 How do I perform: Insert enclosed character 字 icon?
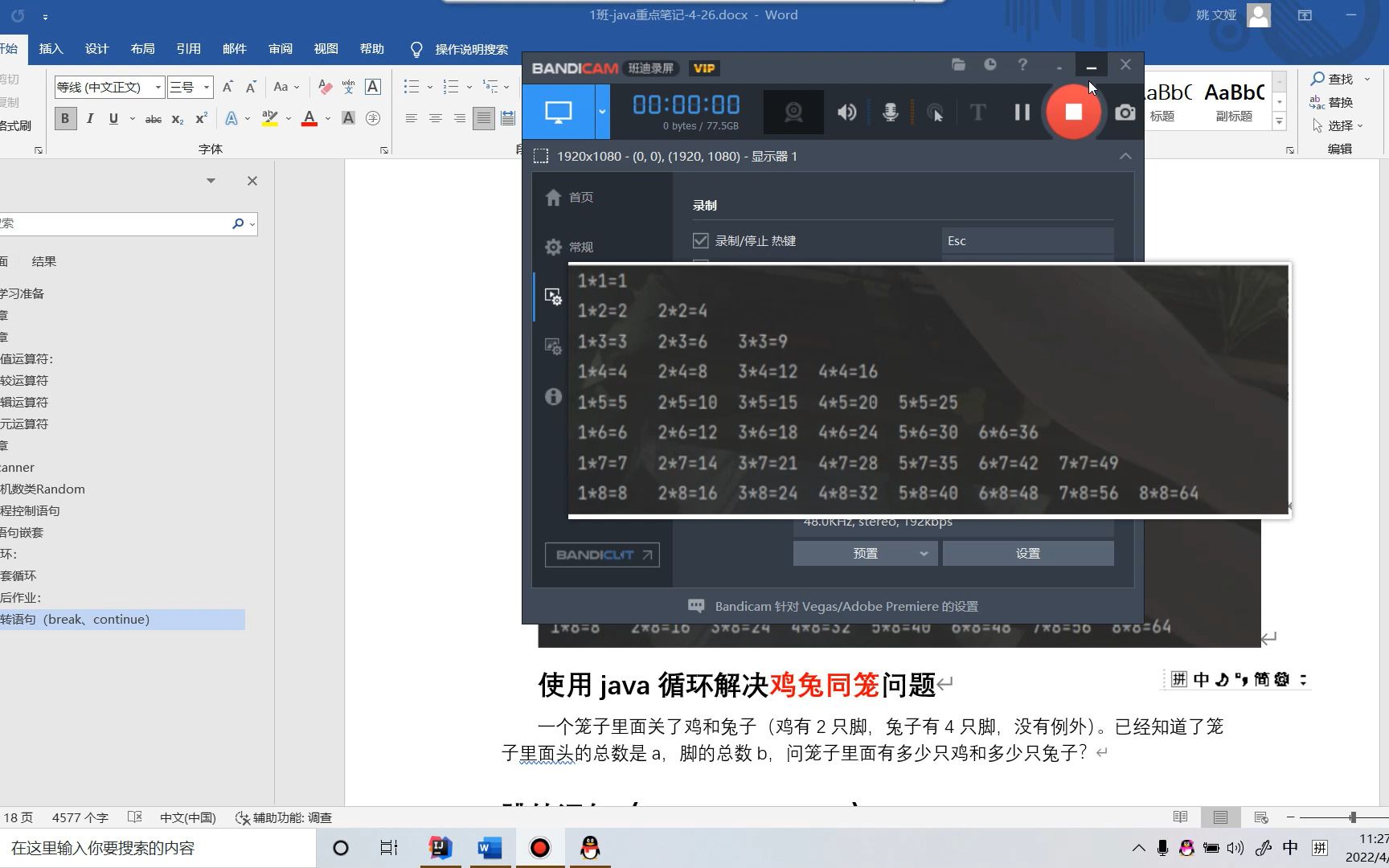[x=372, y=119]
